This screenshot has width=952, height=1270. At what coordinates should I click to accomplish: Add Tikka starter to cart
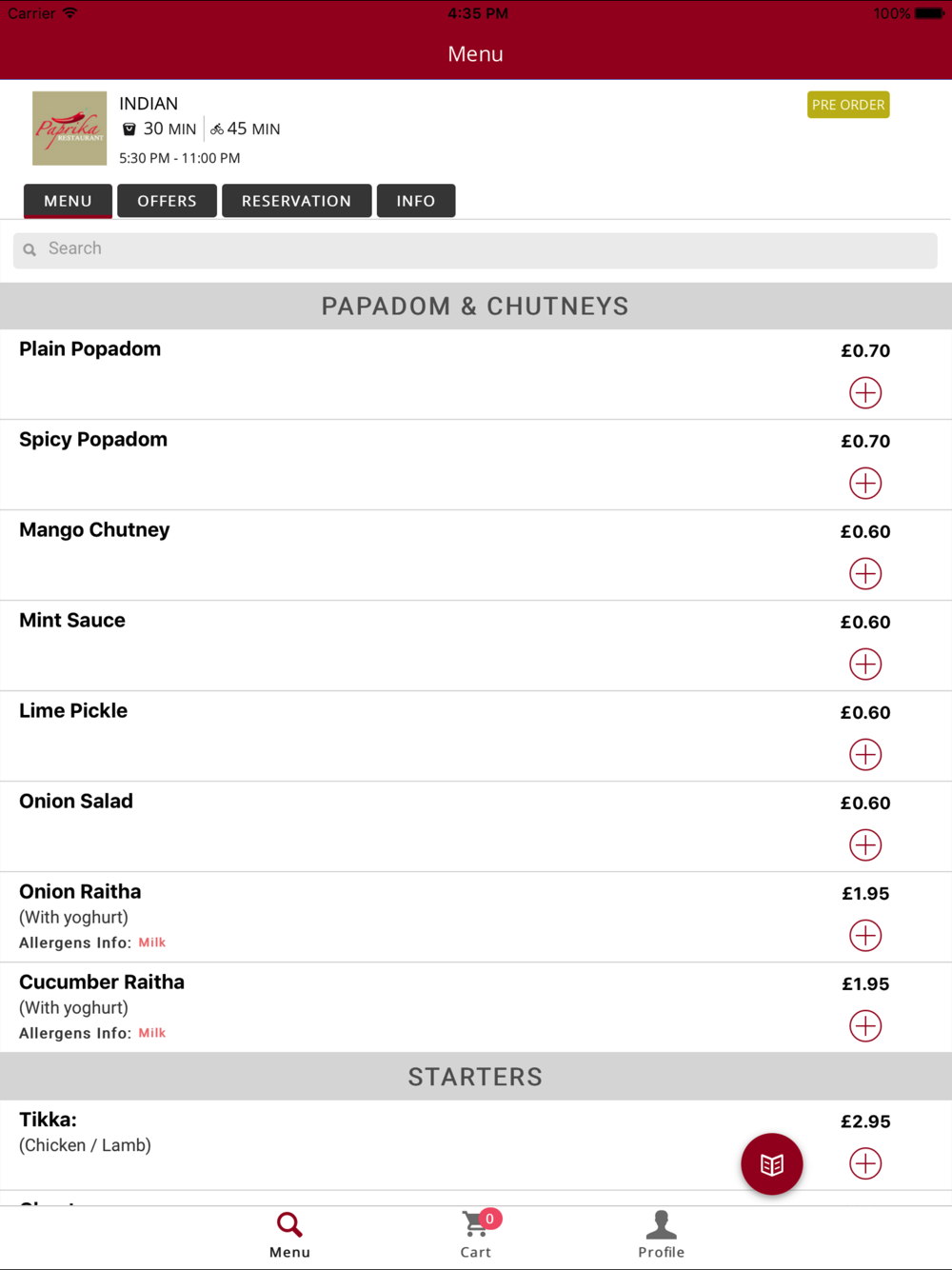click(864, 1163)
